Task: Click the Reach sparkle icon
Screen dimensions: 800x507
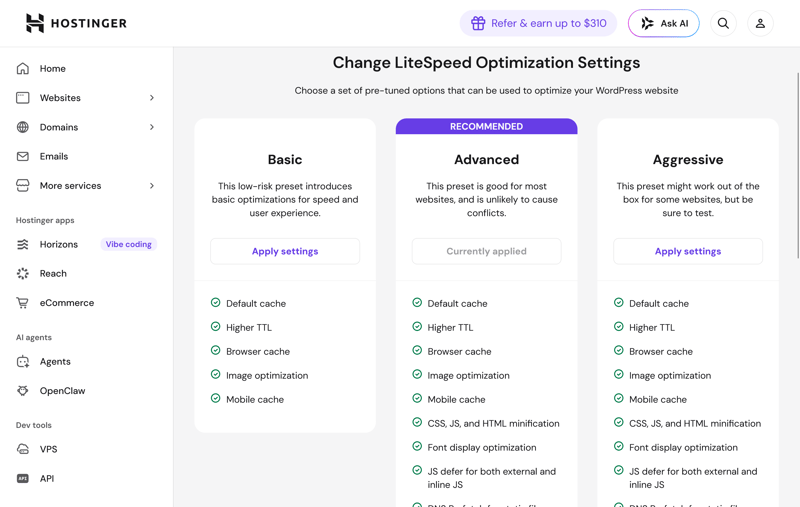Action: click(22, 273)
